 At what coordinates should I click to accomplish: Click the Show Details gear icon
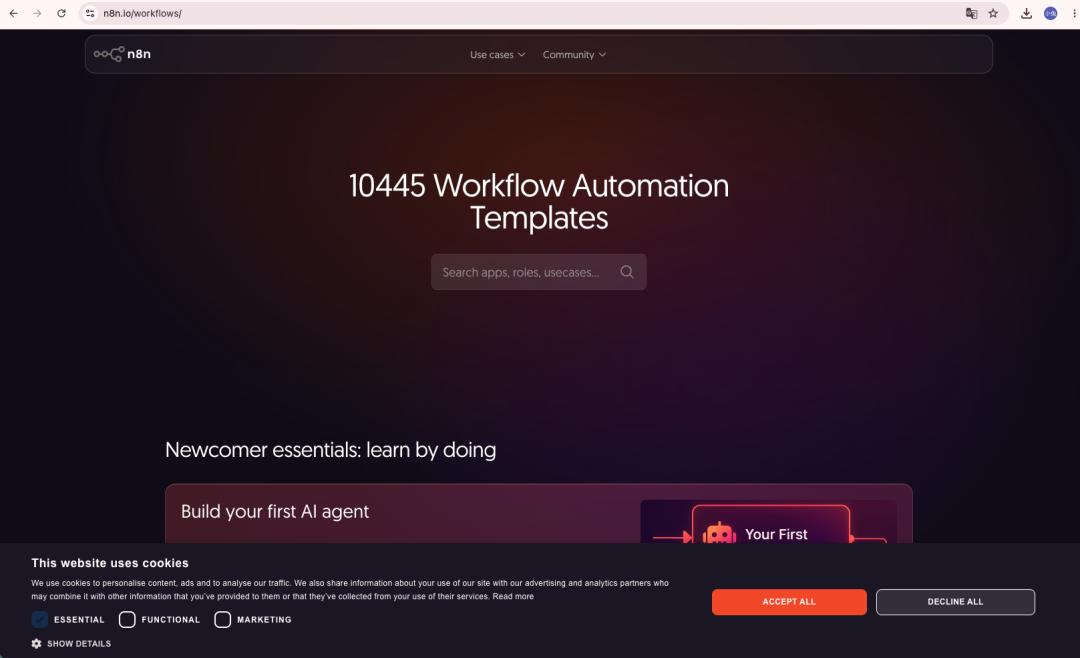tap(37, 644)
